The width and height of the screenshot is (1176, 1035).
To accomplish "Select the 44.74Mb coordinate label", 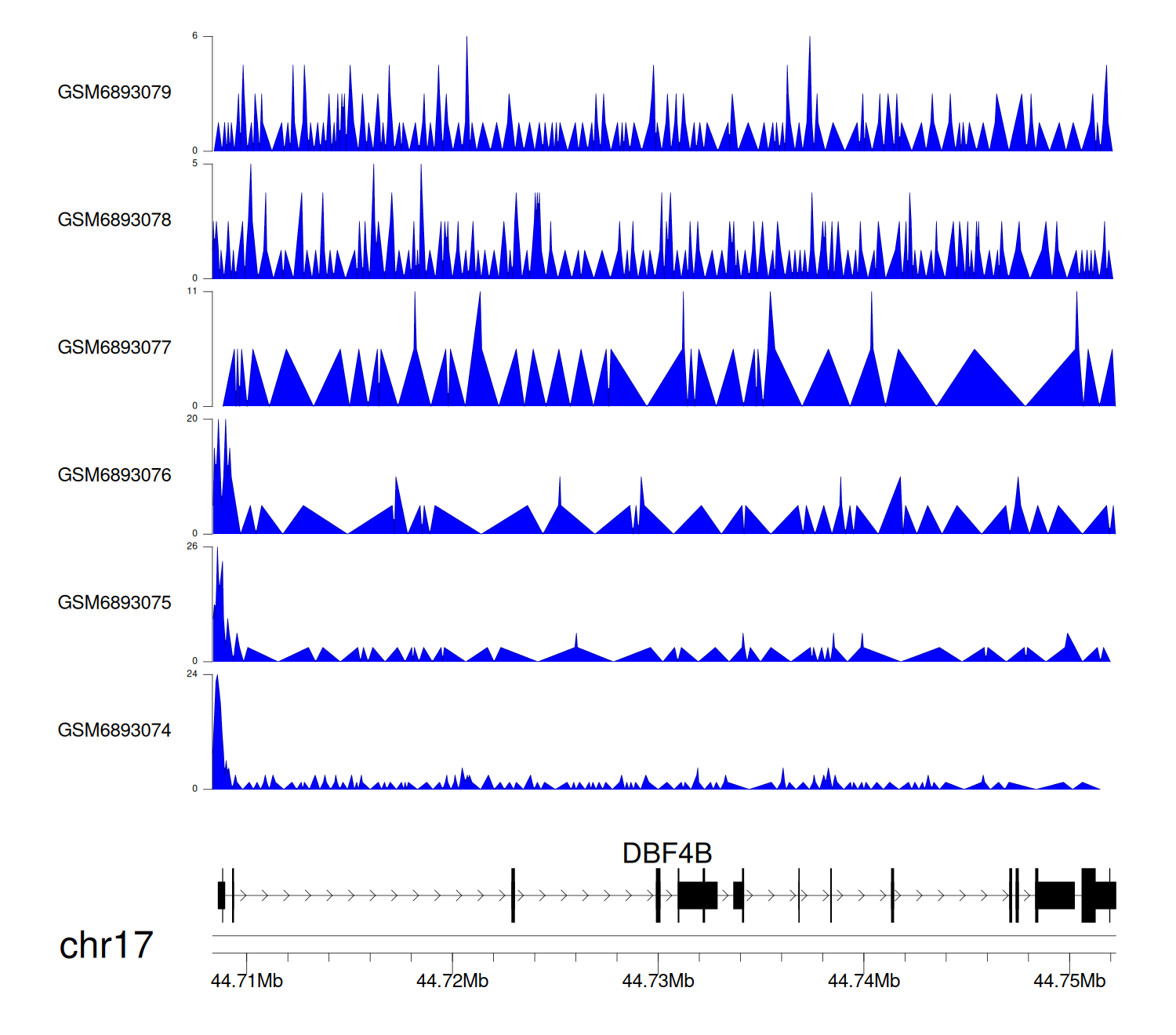I will [864, 981].
